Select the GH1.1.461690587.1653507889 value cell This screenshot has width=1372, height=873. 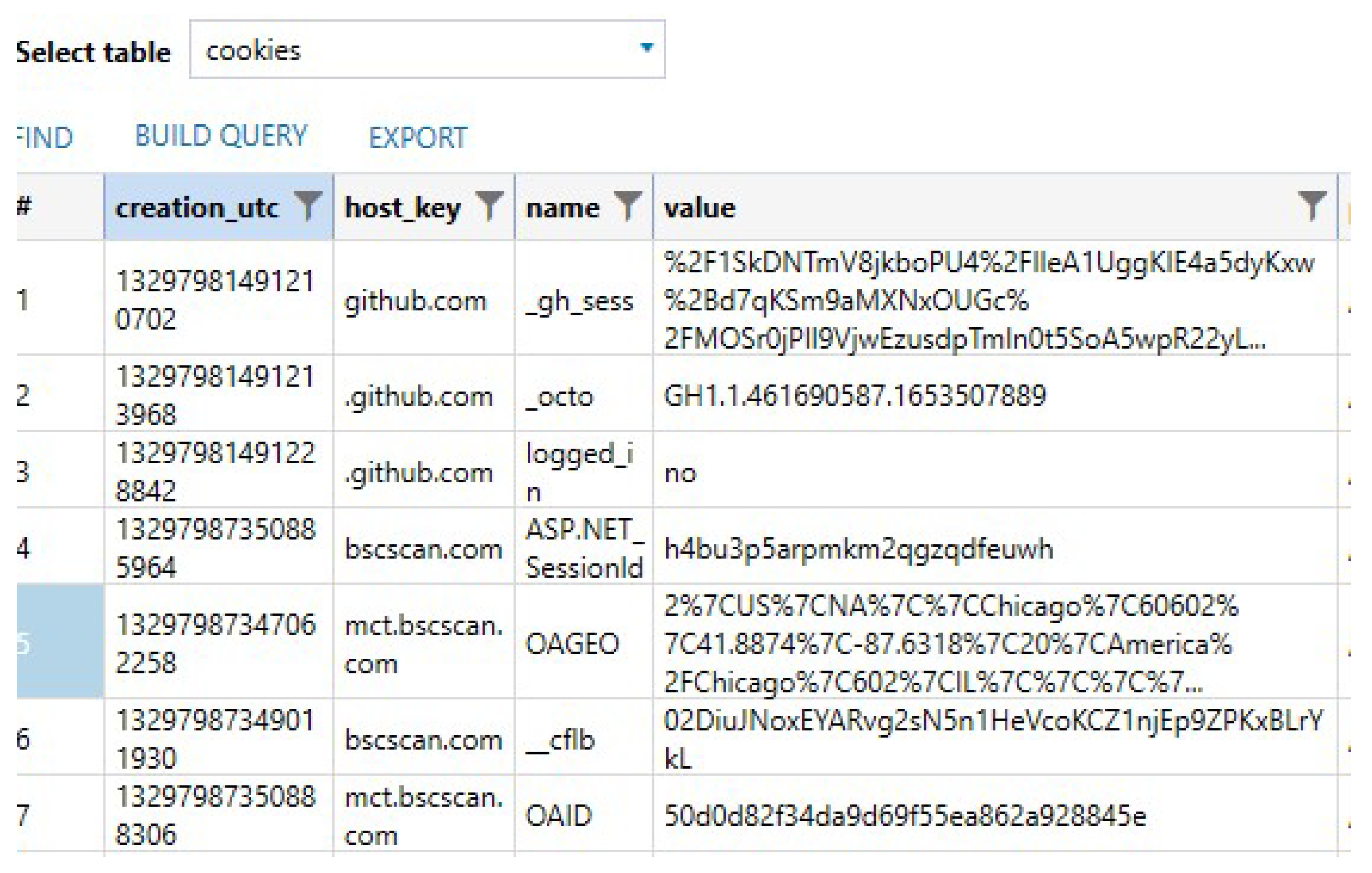click(x=855, y=396)
